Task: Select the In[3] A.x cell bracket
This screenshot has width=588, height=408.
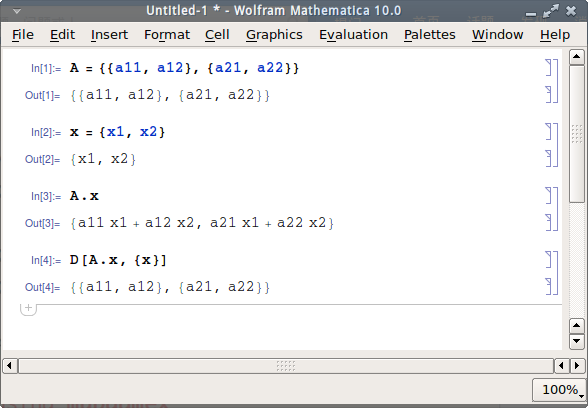Action: click(549, 195)
